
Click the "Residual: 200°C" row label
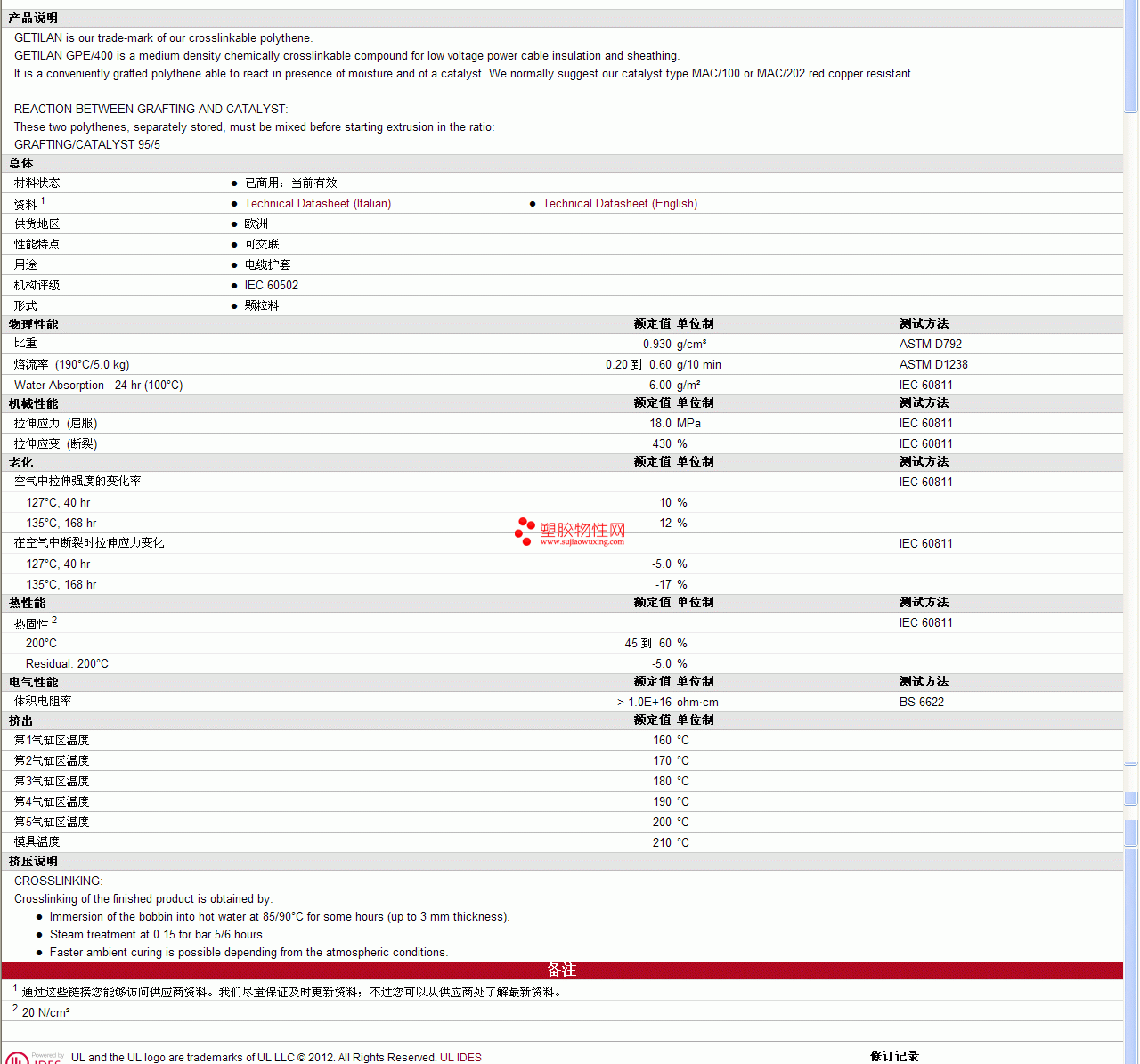67,664
